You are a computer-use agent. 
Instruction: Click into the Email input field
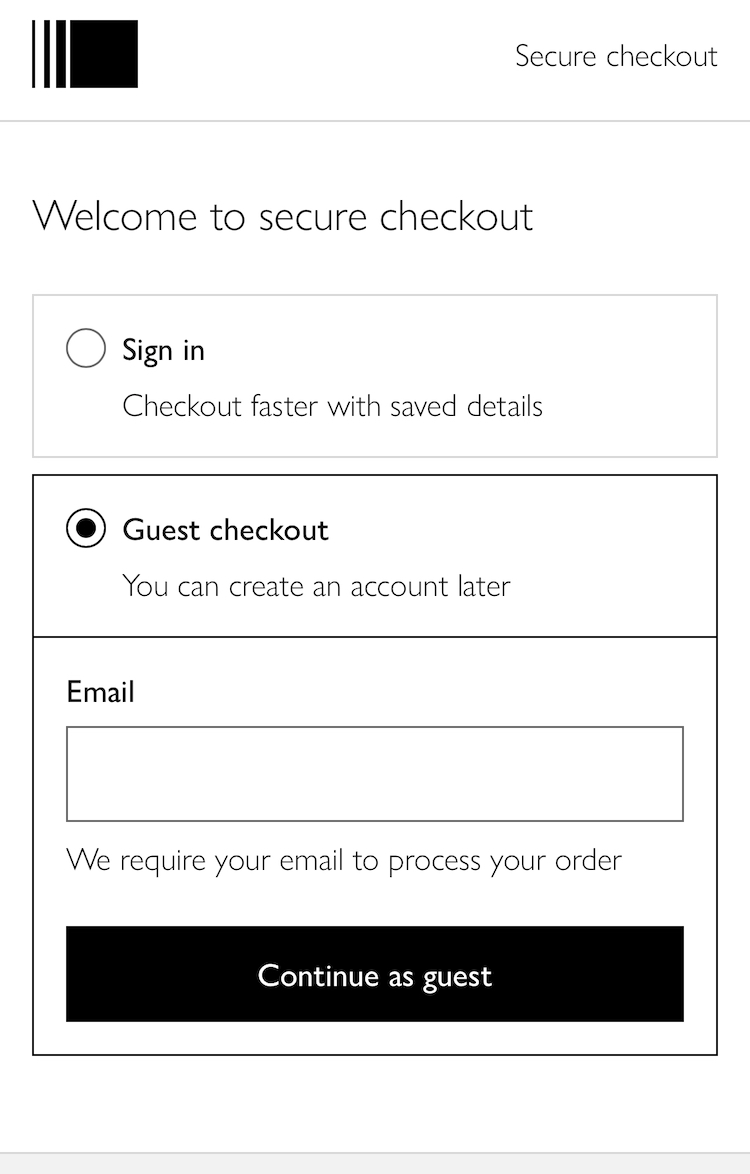(x=375, y=774)
